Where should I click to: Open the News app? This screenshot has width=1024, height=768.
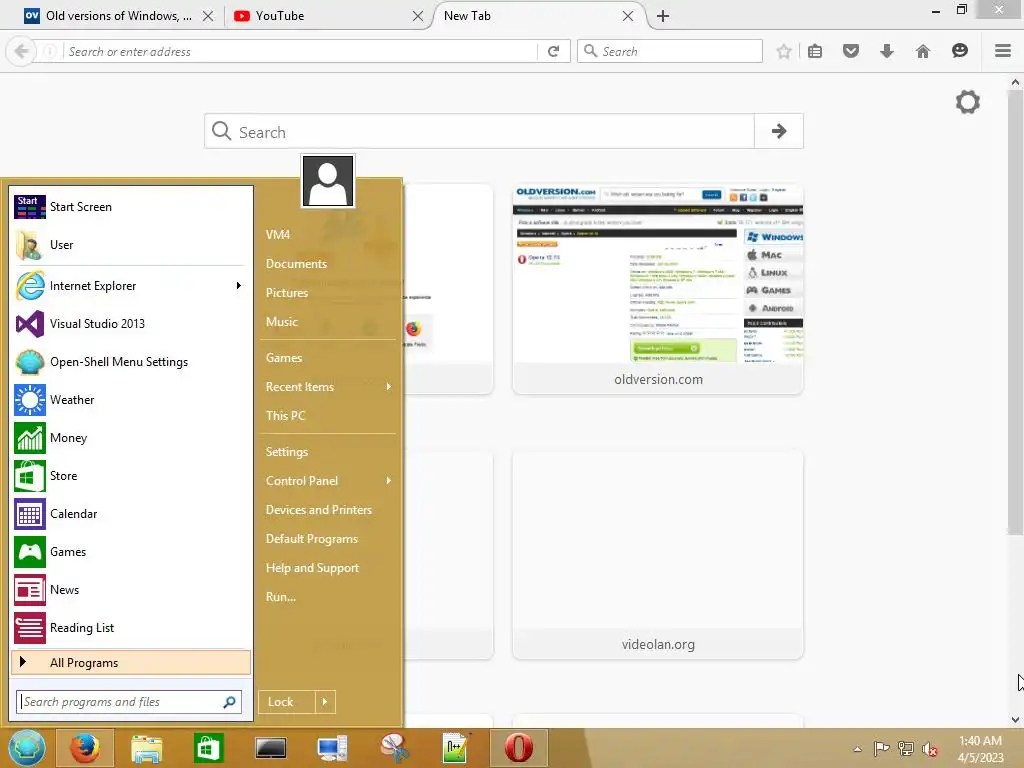pyautogui.click(x=131, y=590)
